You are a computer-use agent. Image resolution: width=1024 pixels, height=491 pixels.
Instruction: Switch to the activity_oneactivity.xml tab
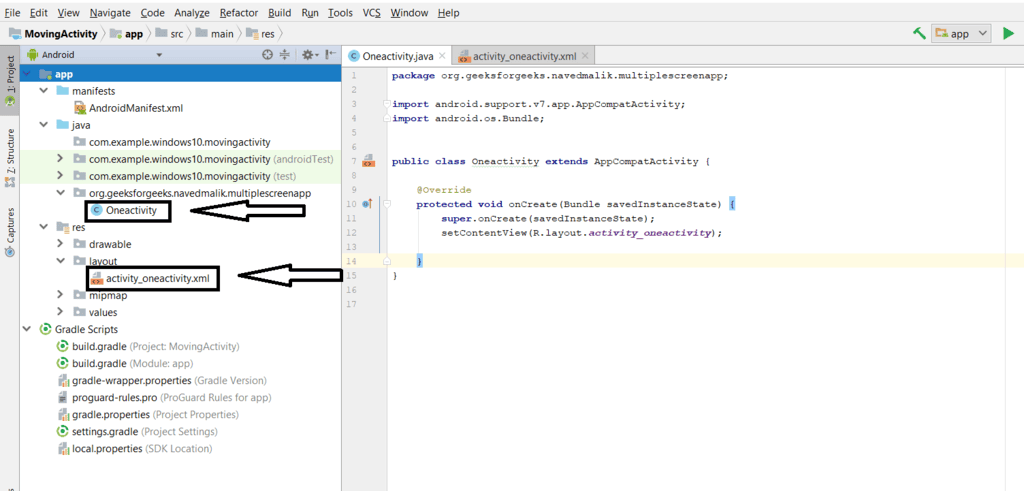click(x=524, y=56)
